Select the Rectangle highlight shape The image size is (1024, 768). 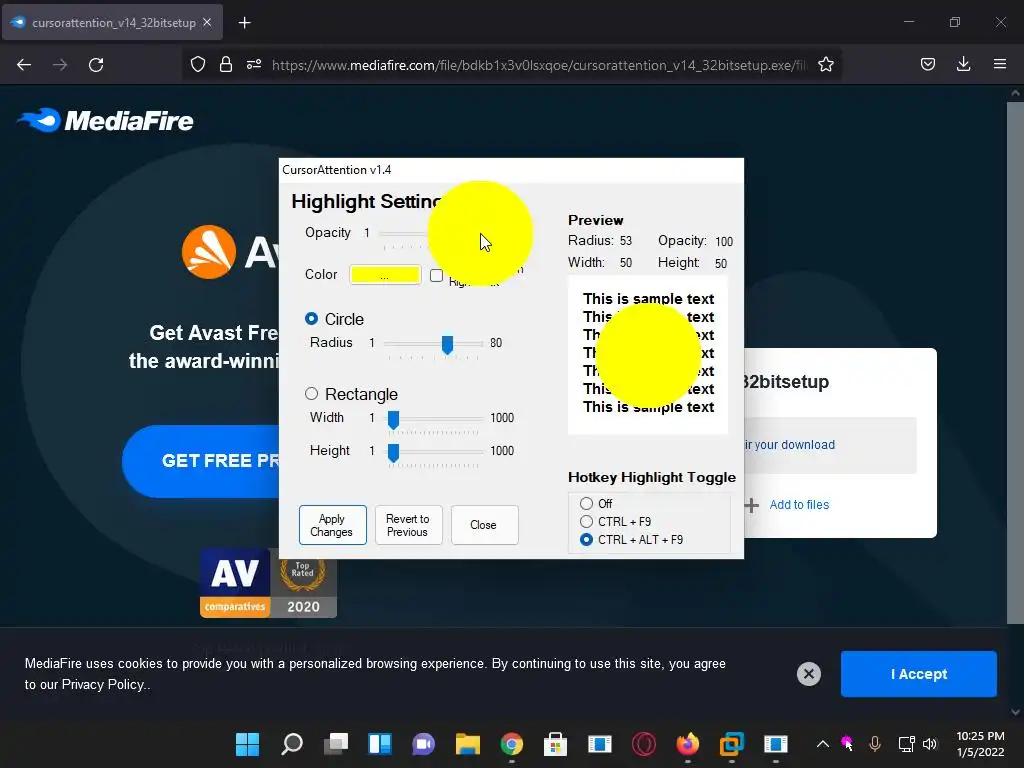tap(312, 394)
